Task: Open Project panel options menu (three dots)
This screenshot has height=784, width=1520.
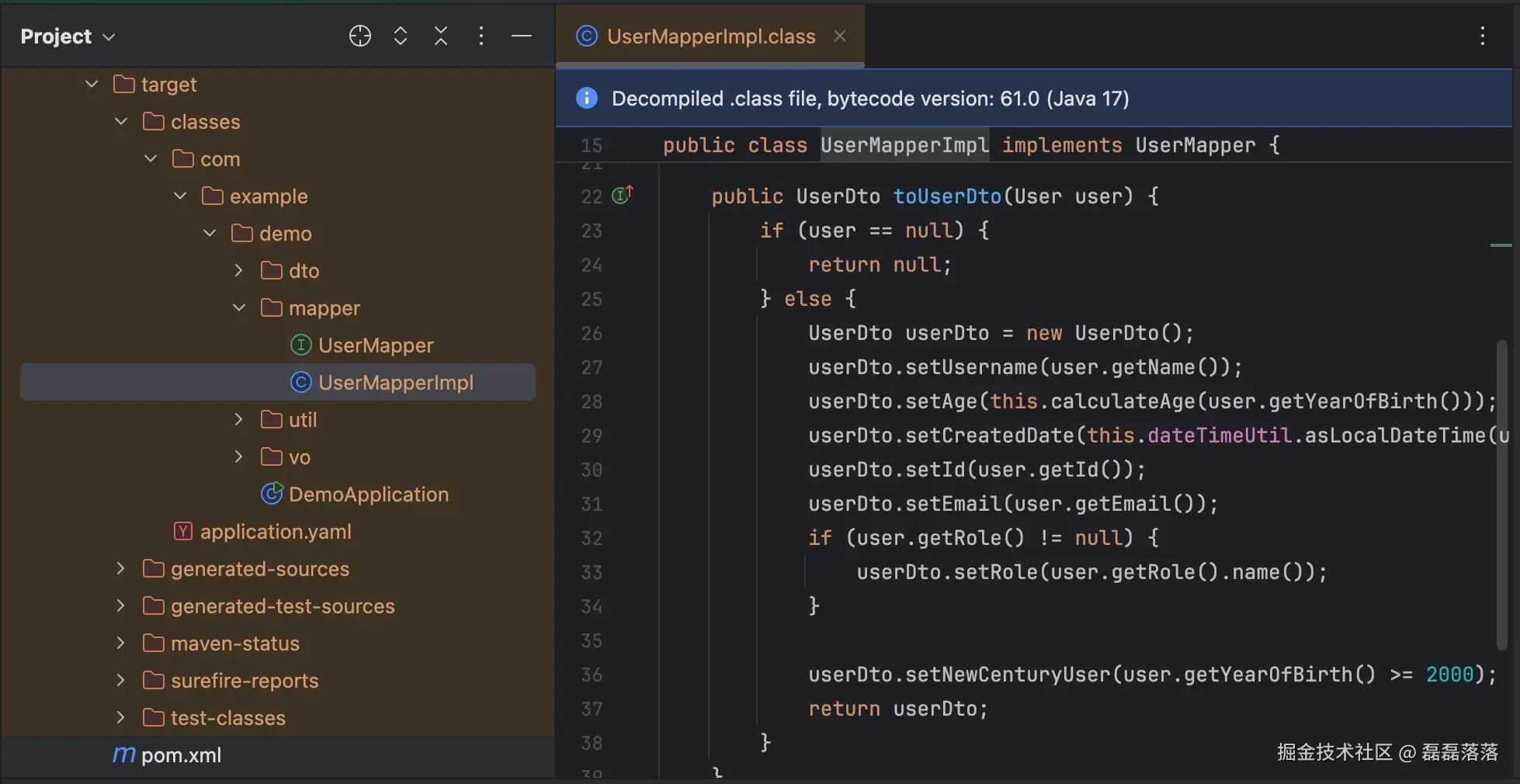Action: tap(481, 36)
